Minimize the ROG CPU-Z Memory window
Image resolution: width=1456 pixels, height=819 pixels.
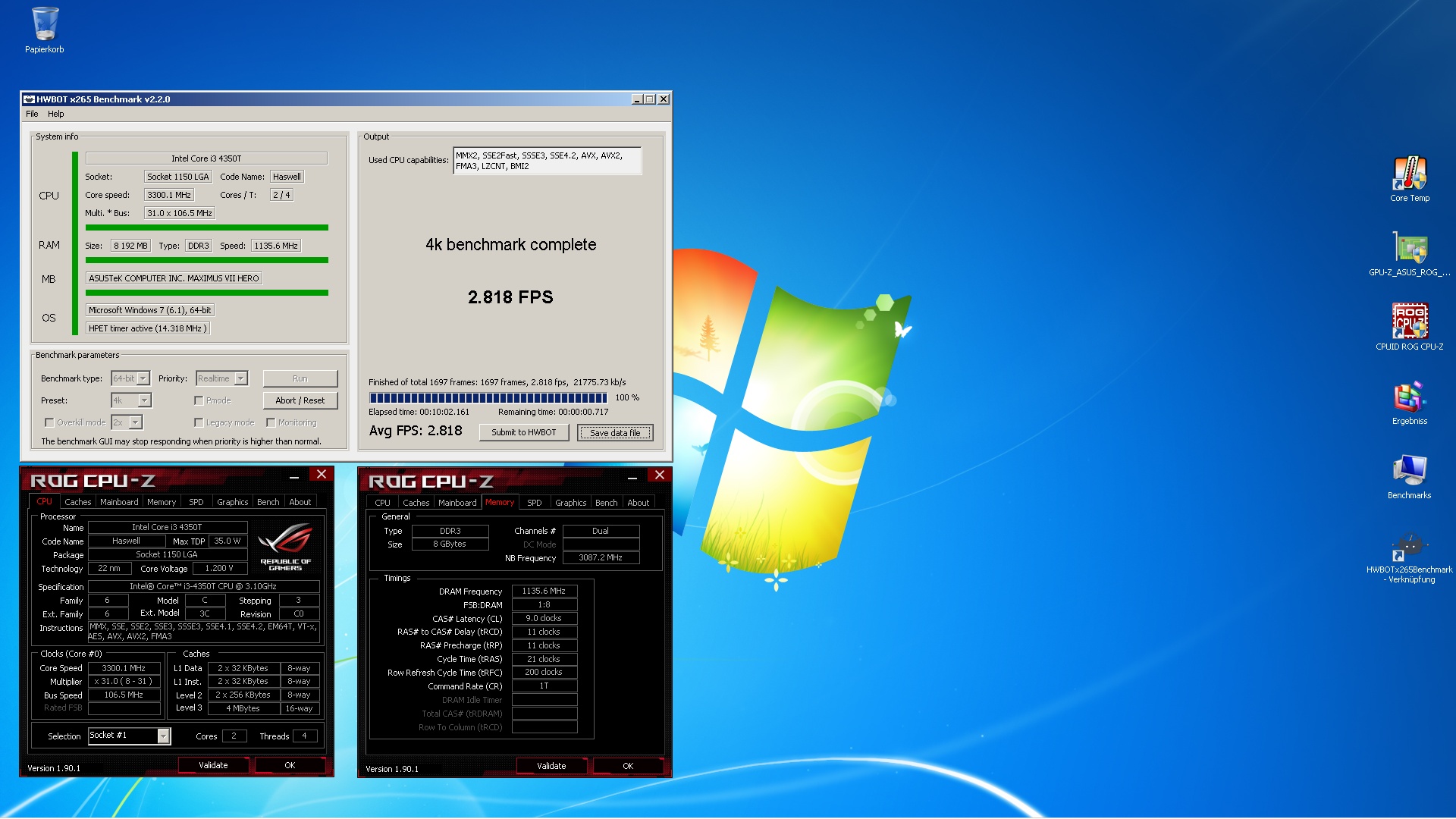632,477
